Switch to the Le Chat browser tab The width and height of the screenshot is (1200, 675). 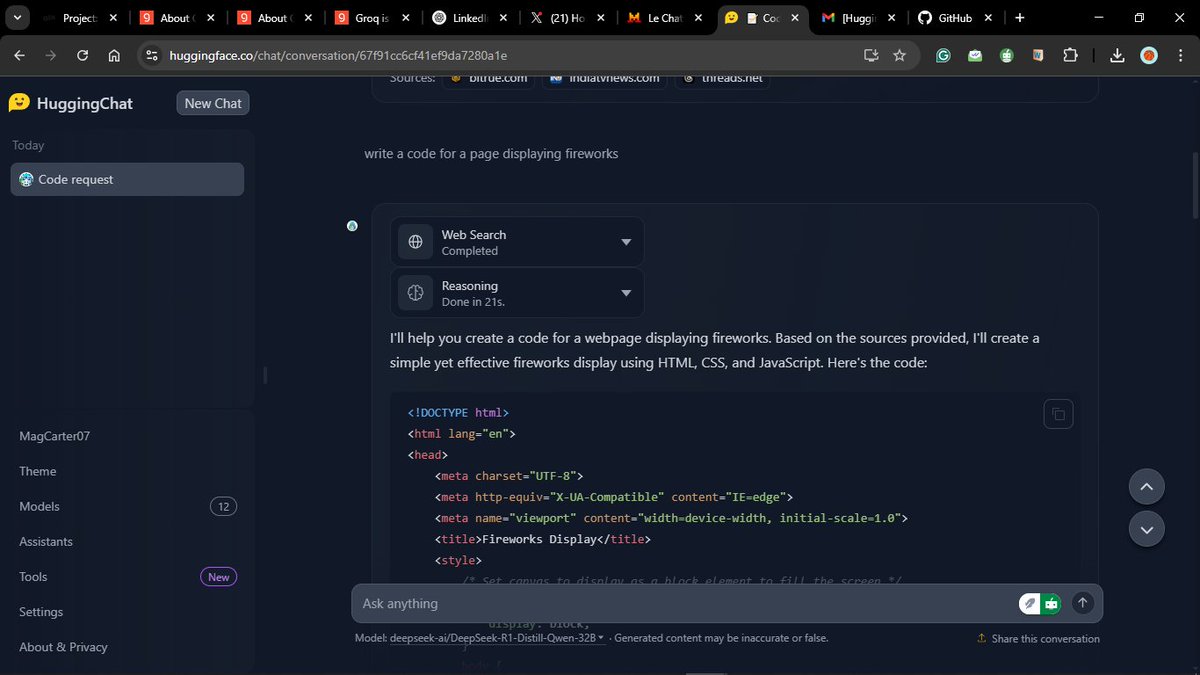665,18
